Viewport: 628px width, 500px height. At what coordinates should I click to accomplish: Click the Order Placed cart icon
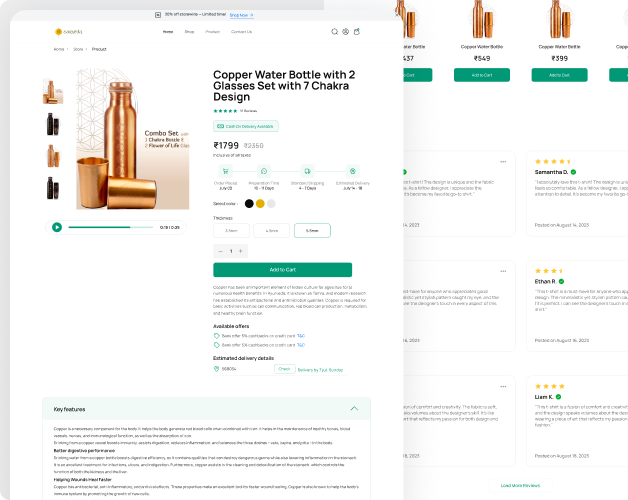226,171
